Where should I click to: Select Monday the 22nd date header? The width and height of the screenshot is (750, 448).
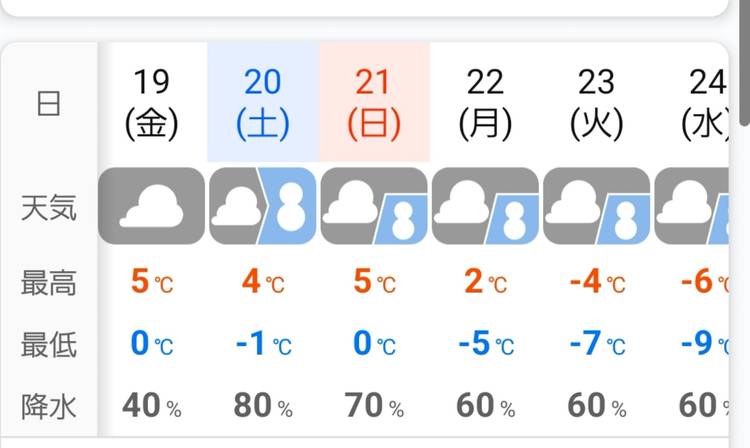coord(485,103)
